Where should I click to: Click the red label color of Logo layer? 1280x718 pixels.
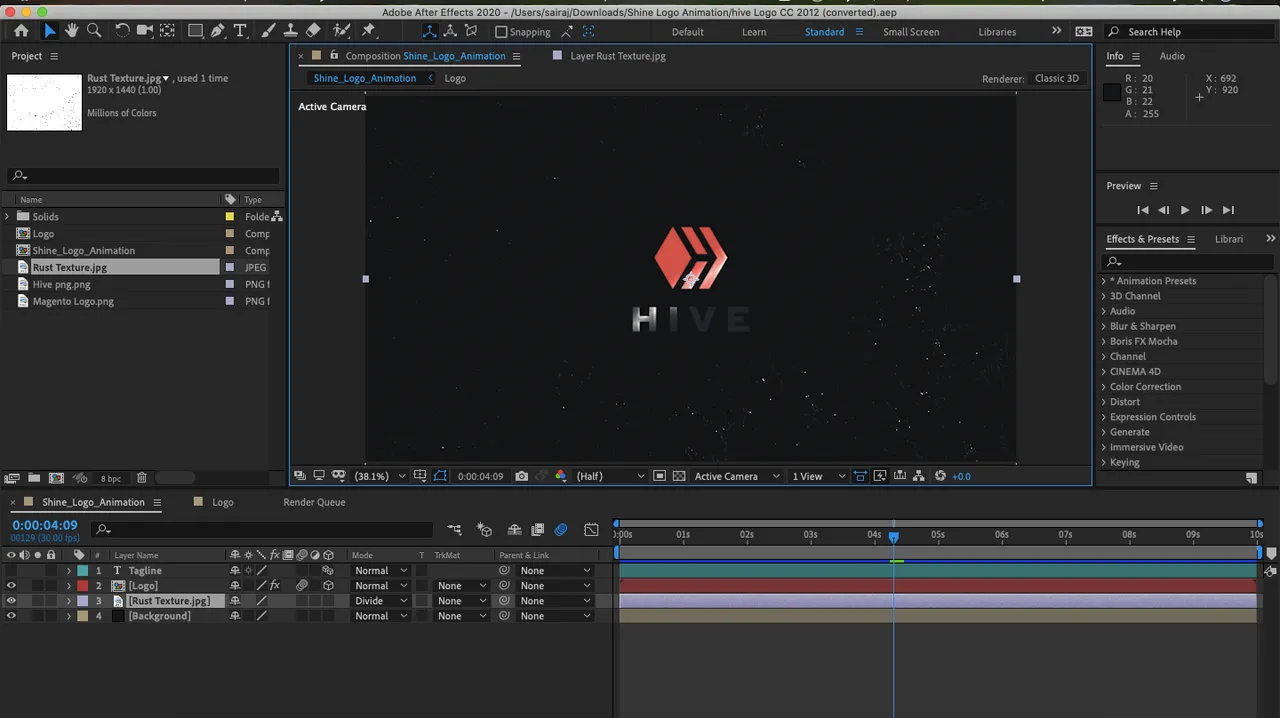[82, 586]
